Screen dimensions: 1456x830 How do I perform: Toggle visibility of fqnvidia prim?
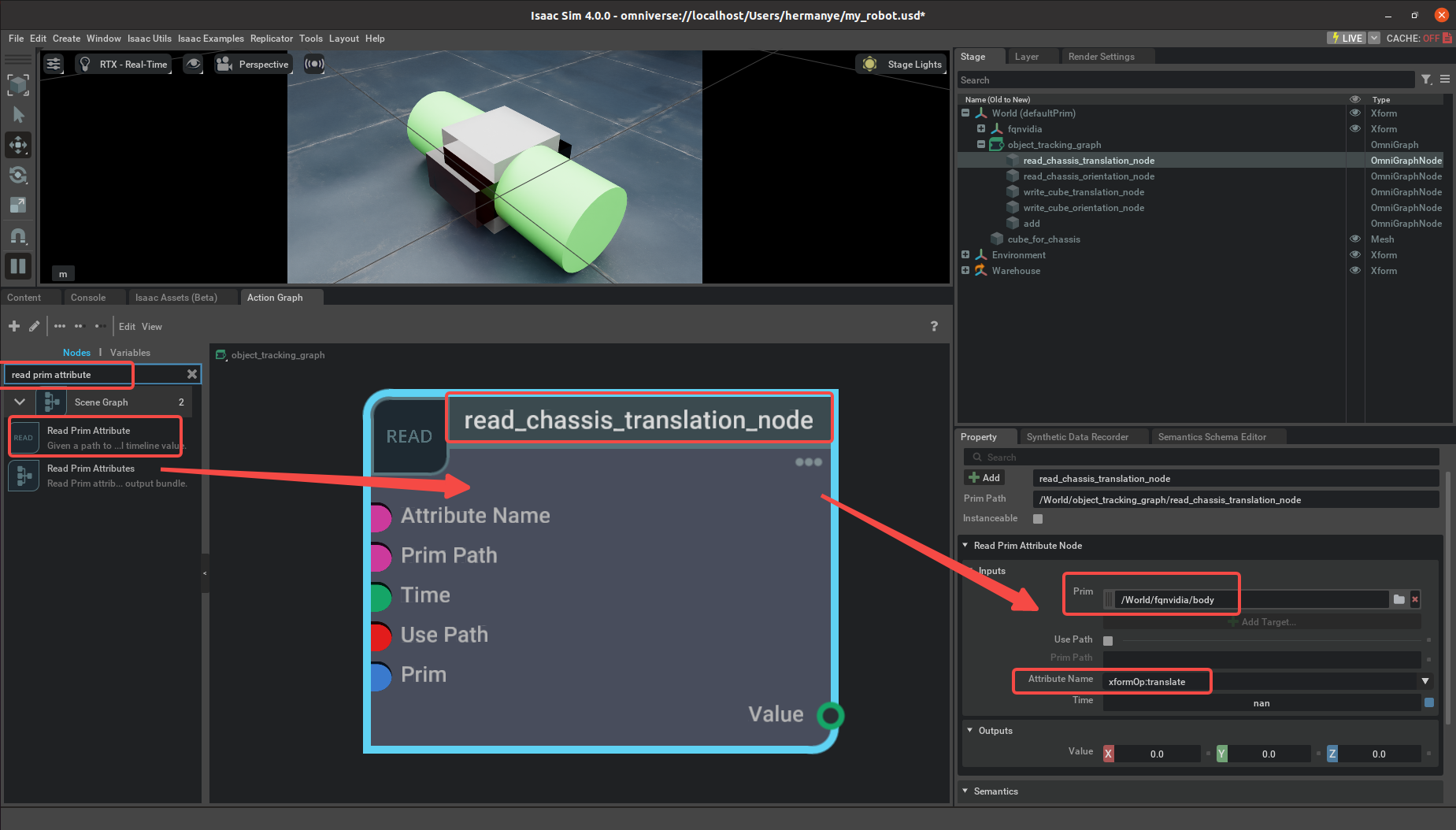point(1355,129)
